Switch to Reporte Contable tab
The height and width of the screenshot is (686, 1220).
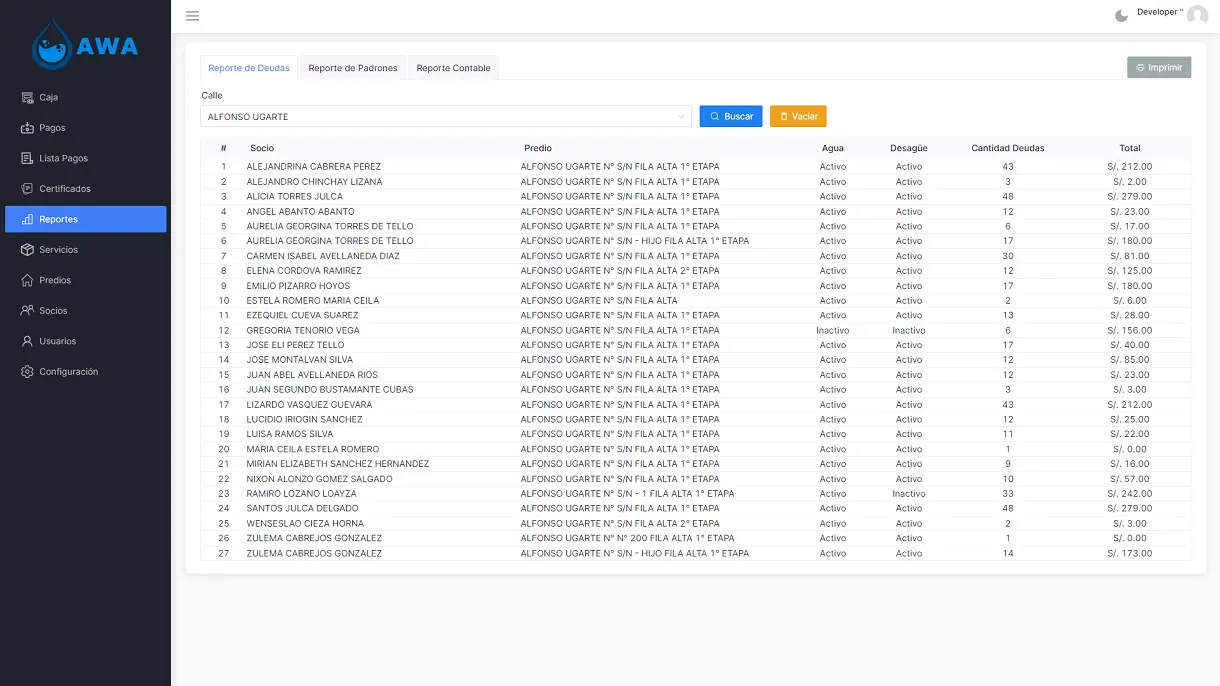(x=453, y=68)
